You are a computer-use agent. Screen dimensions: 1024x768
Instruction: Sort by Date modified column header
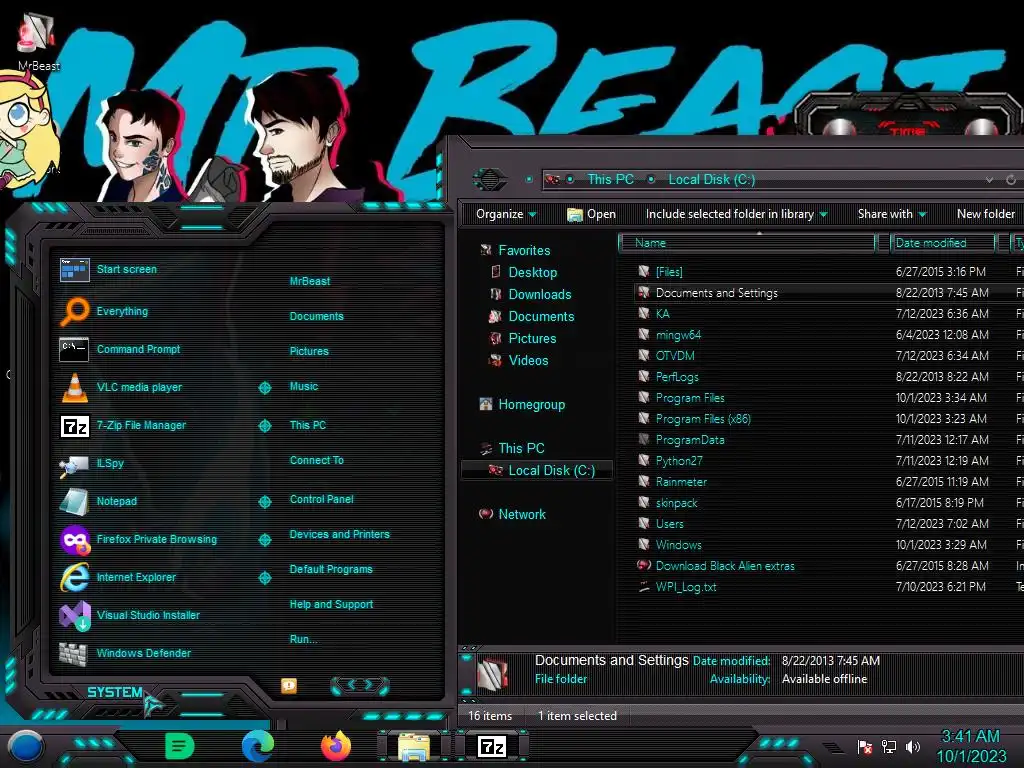[942, 243]
